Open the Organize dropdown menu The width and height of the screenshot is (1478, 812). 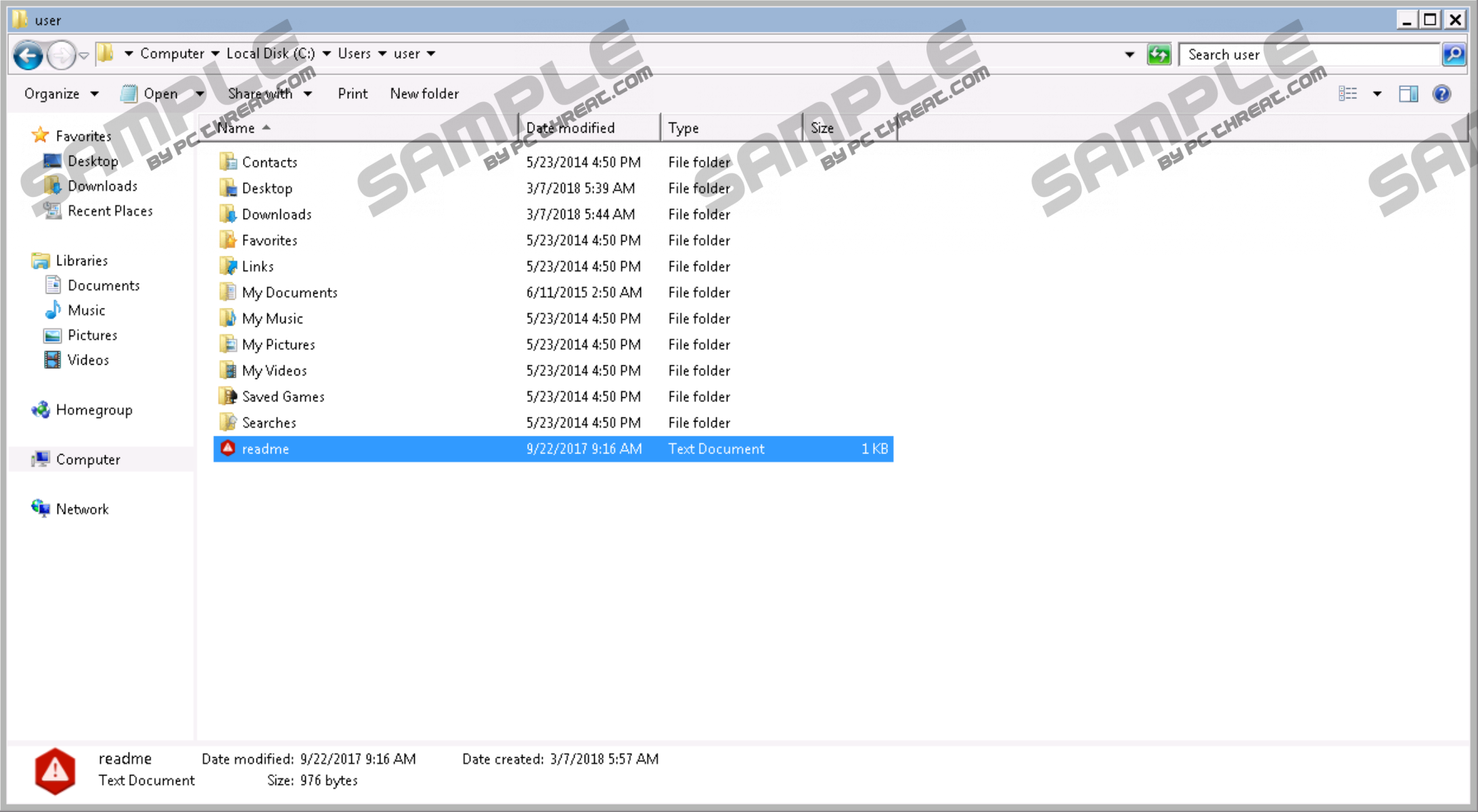pyautogui.click(x=61, y=94)
